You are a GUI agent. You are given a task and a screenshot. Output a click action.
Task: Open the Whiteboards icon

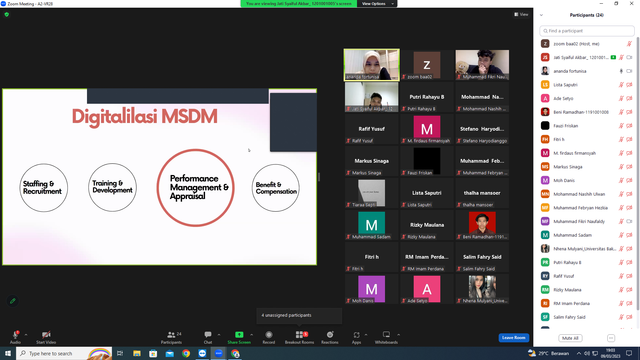click(386, 334)
